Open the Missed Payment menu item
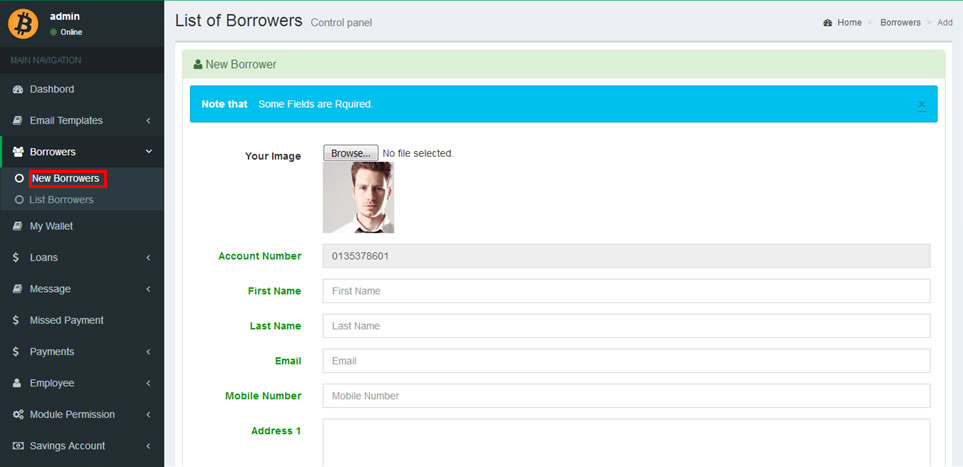 click(66, 320)
